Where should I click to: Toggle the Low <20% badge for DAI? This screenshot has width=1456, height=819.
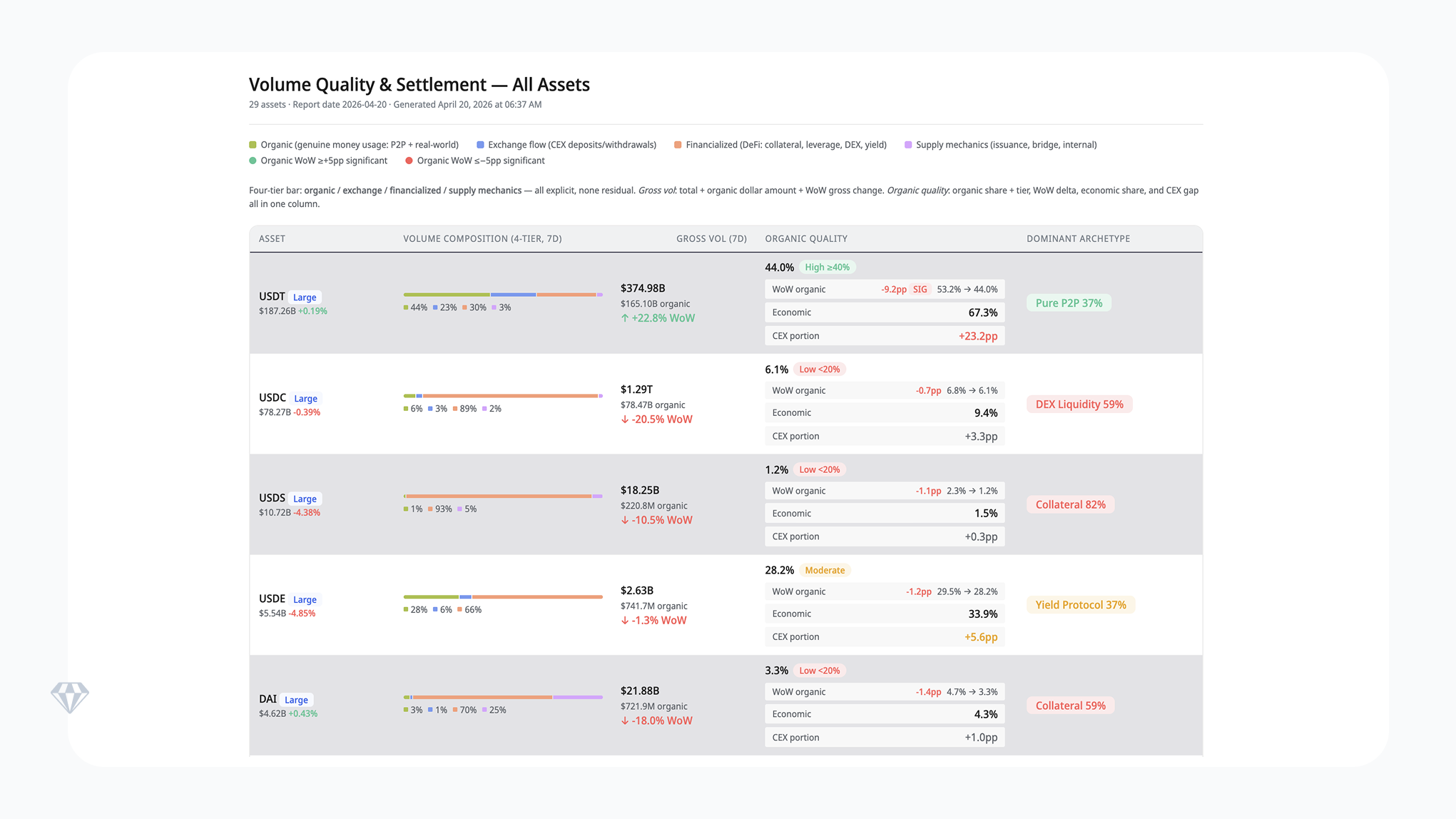[x=820, y=671]
